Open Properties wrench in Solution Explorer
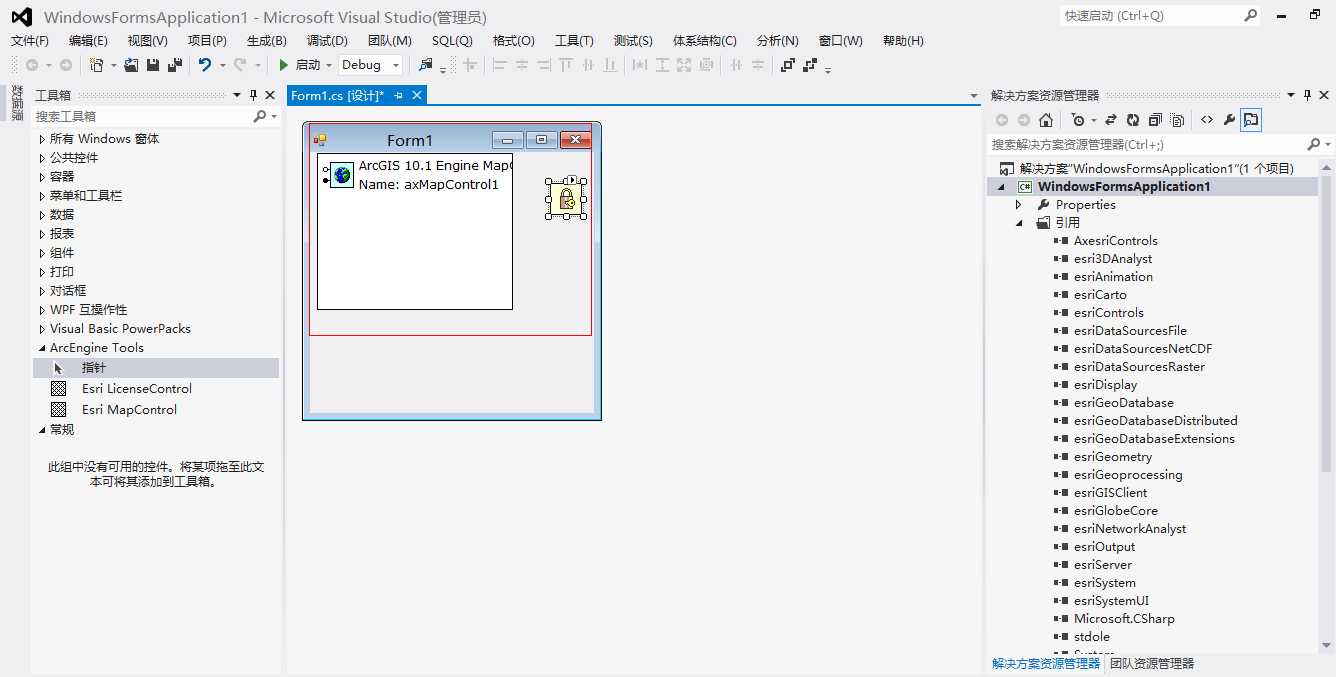Image resolution: width=1336 pixels, height=677 pixels. point(1229,120)
